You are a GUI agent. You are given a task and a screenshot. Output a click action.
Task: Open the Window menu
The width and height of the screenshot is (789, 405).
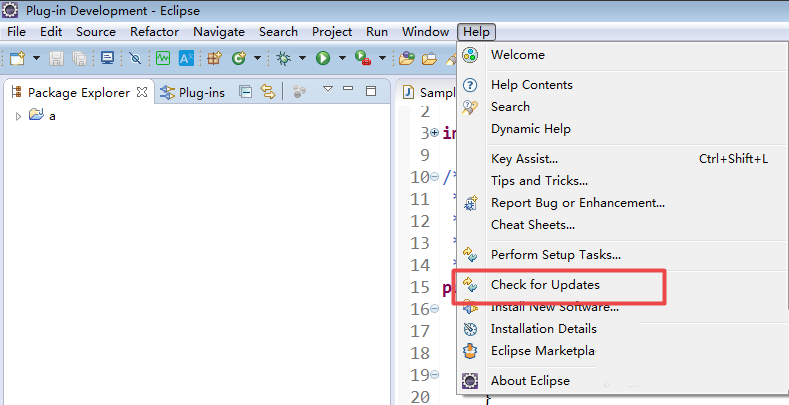tap(425, 32)
